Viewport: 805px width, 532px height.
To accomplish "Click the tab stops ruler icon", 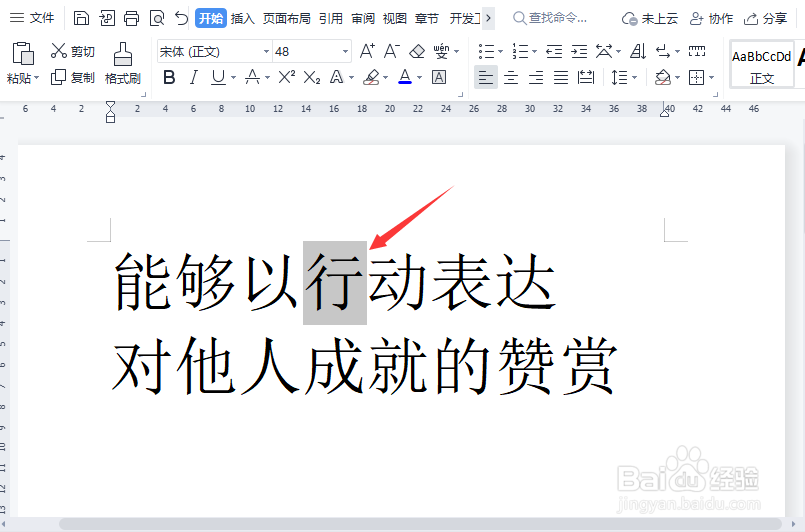I will 697,51.
